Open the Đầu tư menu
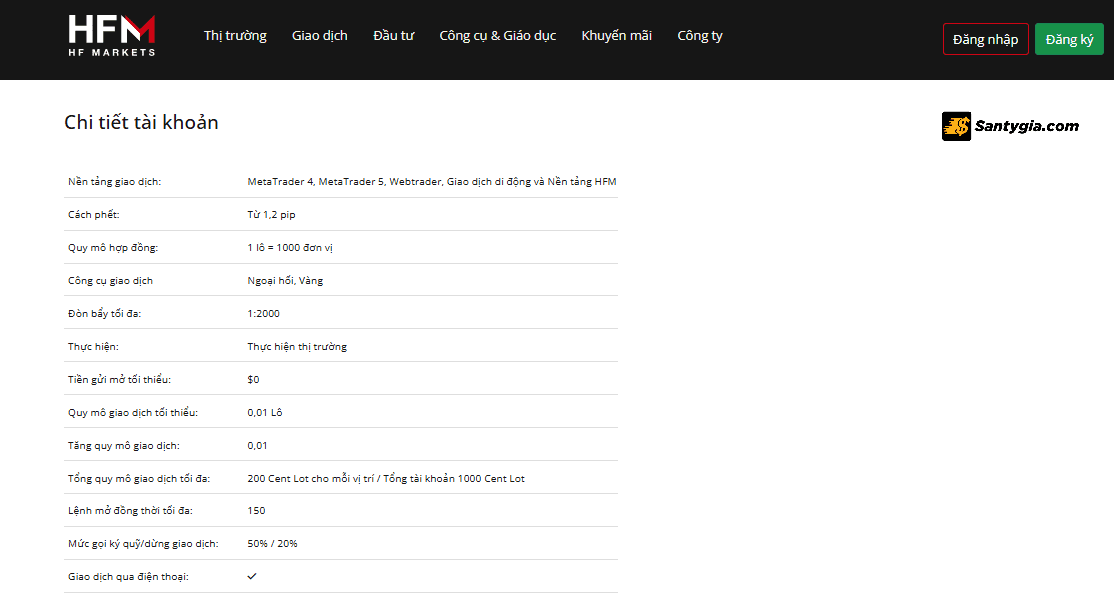The width and height of the screenshot is (1114, 601). pos(394,36)
